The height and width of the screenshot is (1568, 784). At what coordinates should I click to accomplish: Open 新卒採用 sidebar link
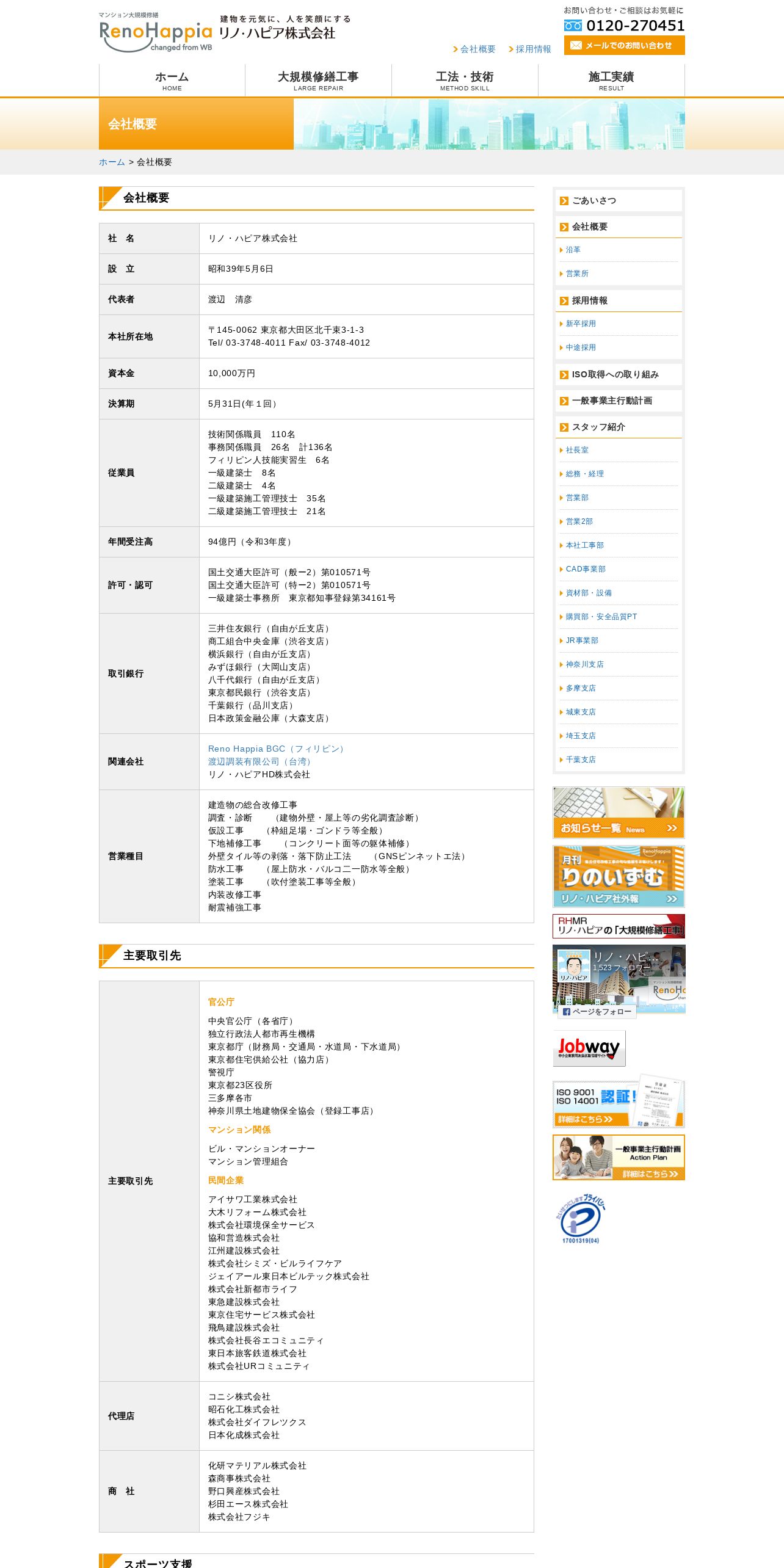580,324
